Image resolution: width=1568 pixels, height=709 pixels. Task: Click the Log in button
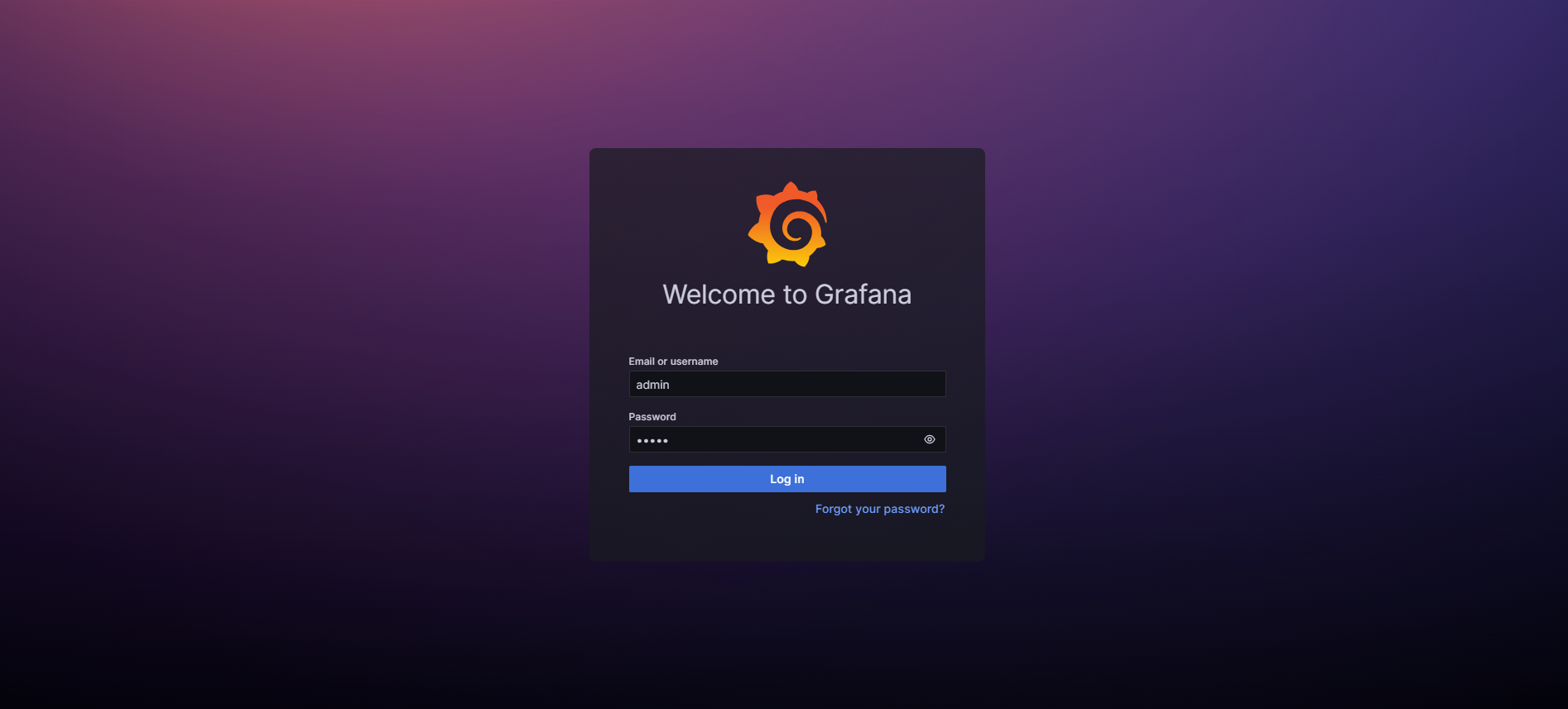[x=786, y=479]
